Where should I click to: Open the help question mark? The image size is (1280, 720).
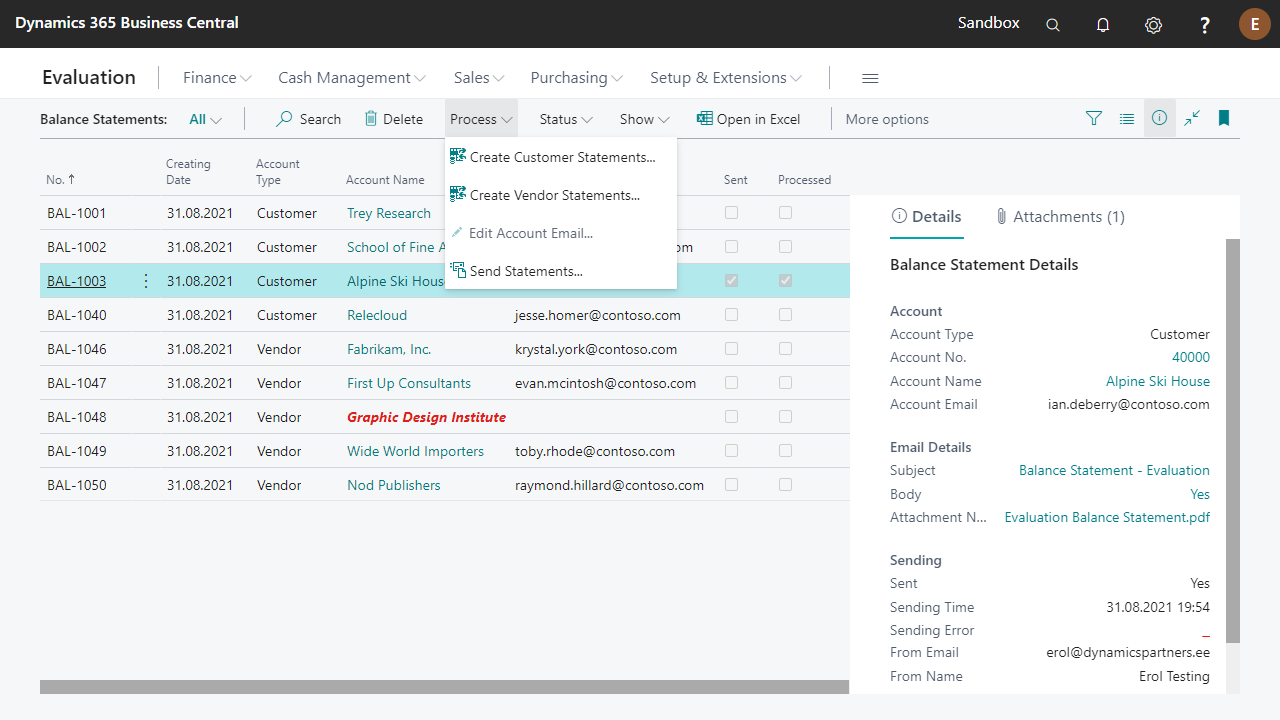point(1205,25)
